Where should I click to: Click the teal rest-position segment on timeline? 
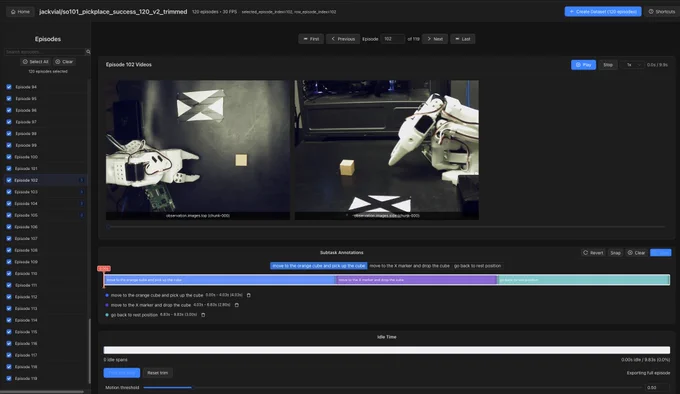click(x=584, y=280)
